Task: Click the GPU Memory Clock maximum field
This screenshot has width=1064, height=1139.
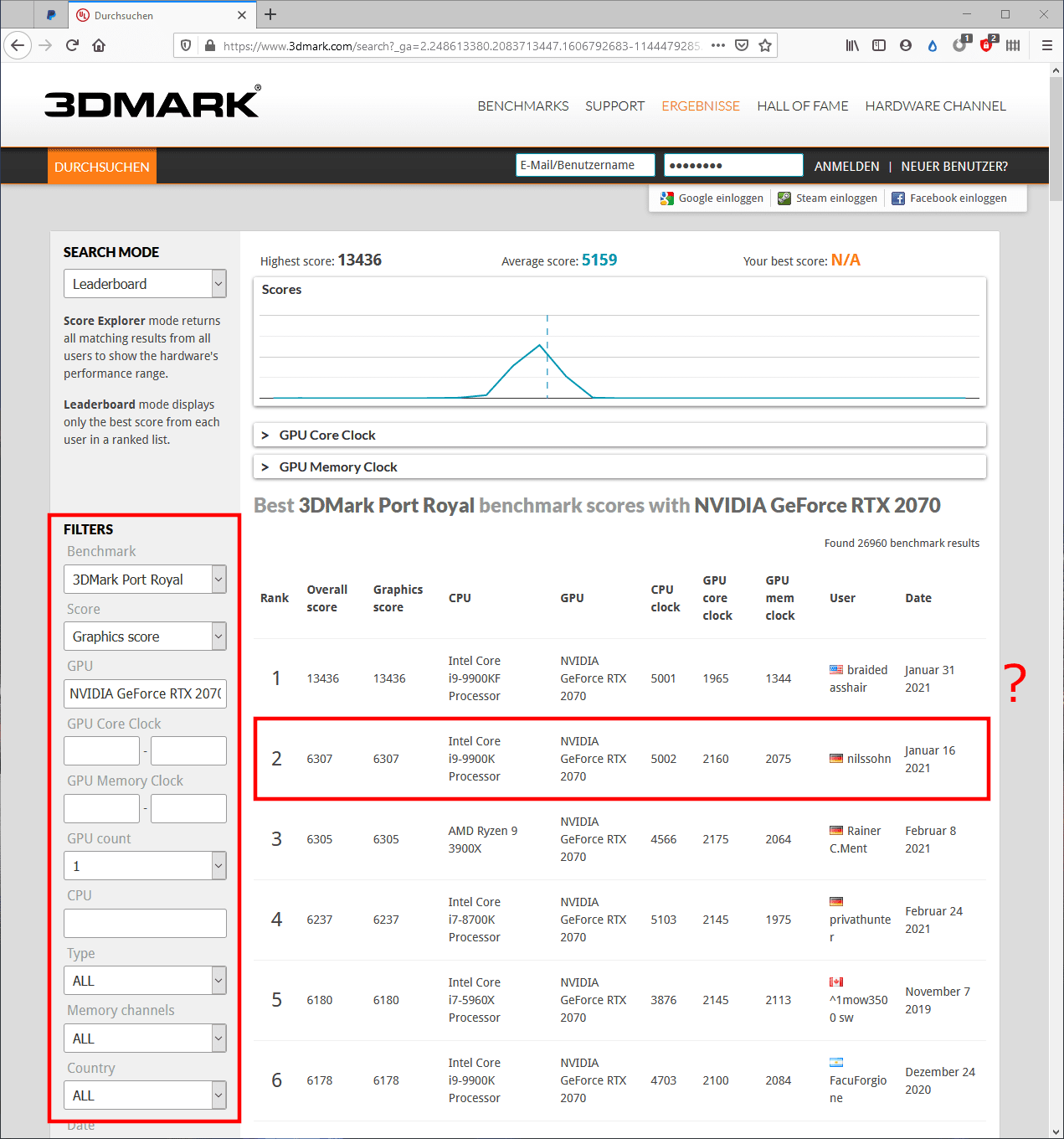Action: coord(188,809)
